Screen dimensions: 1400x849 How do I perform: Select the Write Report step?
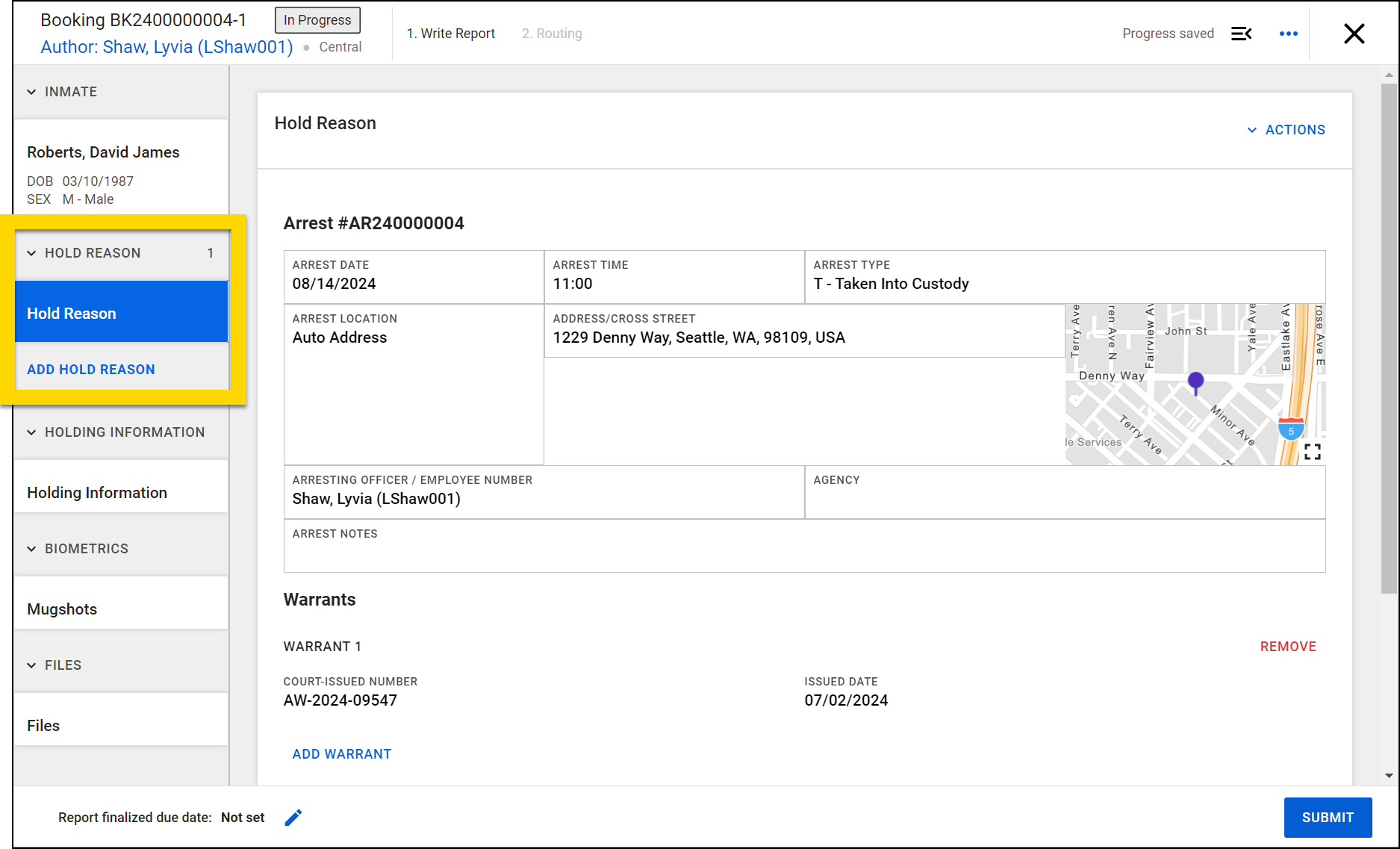click(451, 33)
